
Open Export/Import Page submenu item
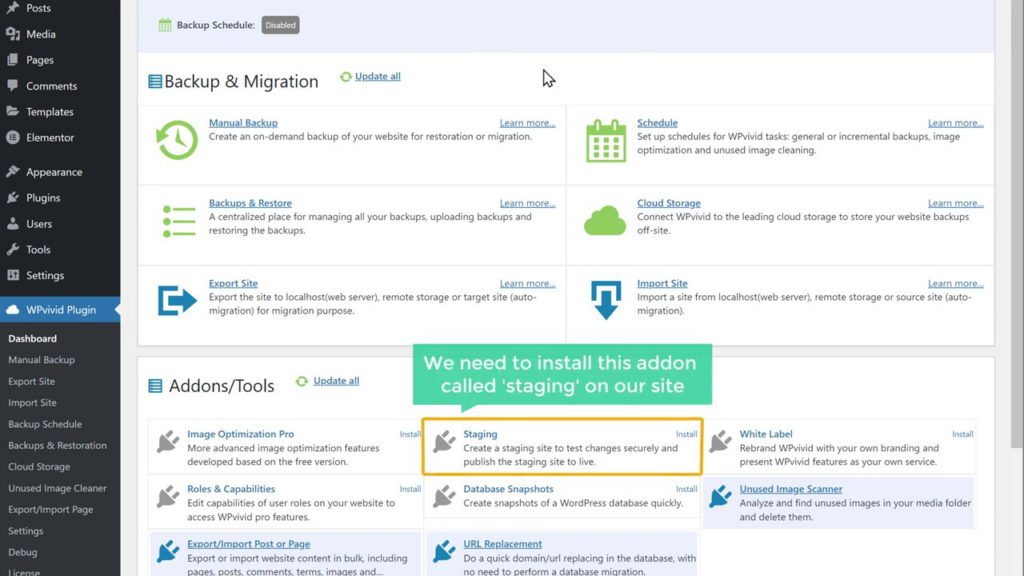pos(50,509)
